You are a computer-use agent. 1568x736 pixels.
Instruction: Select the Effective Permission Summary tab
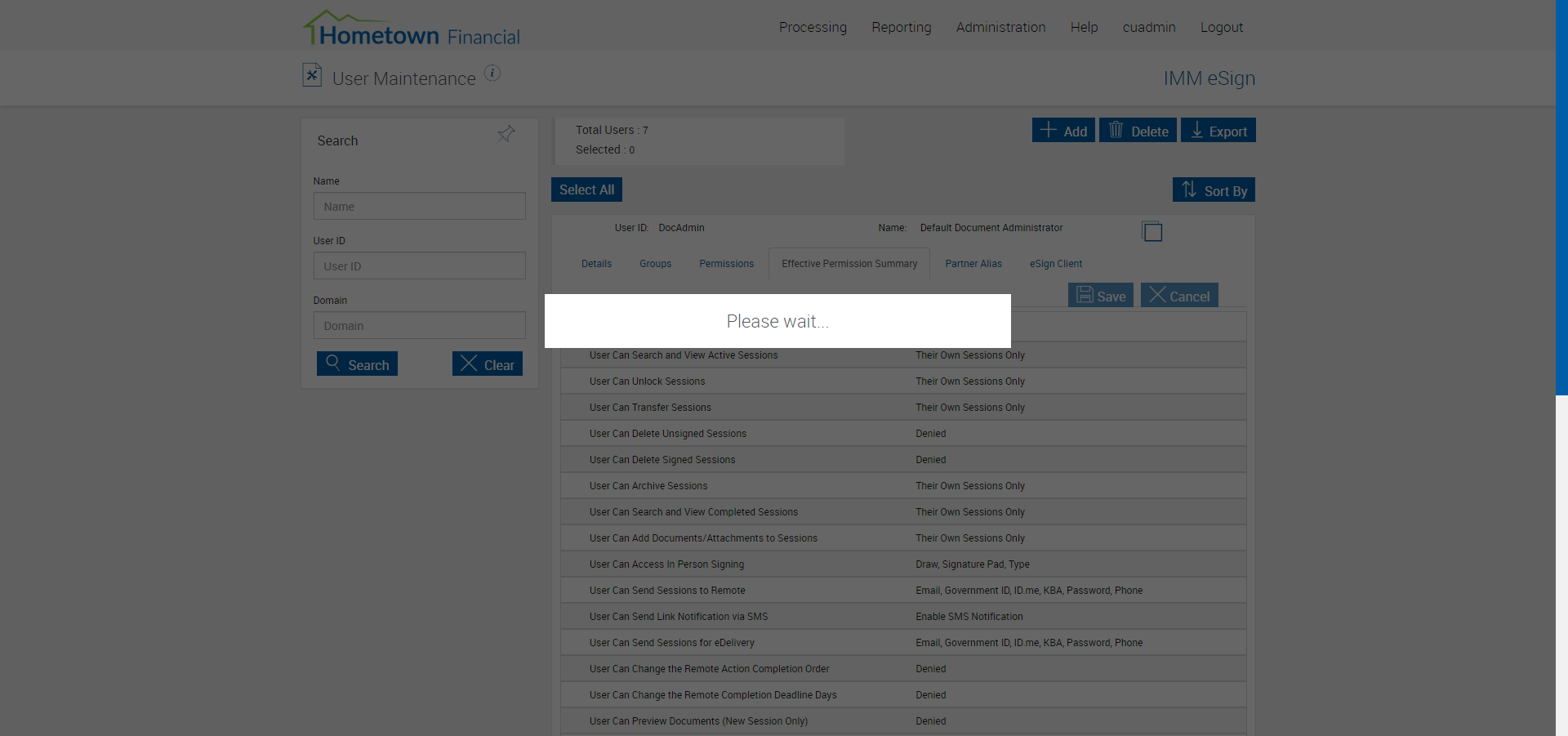849,264
